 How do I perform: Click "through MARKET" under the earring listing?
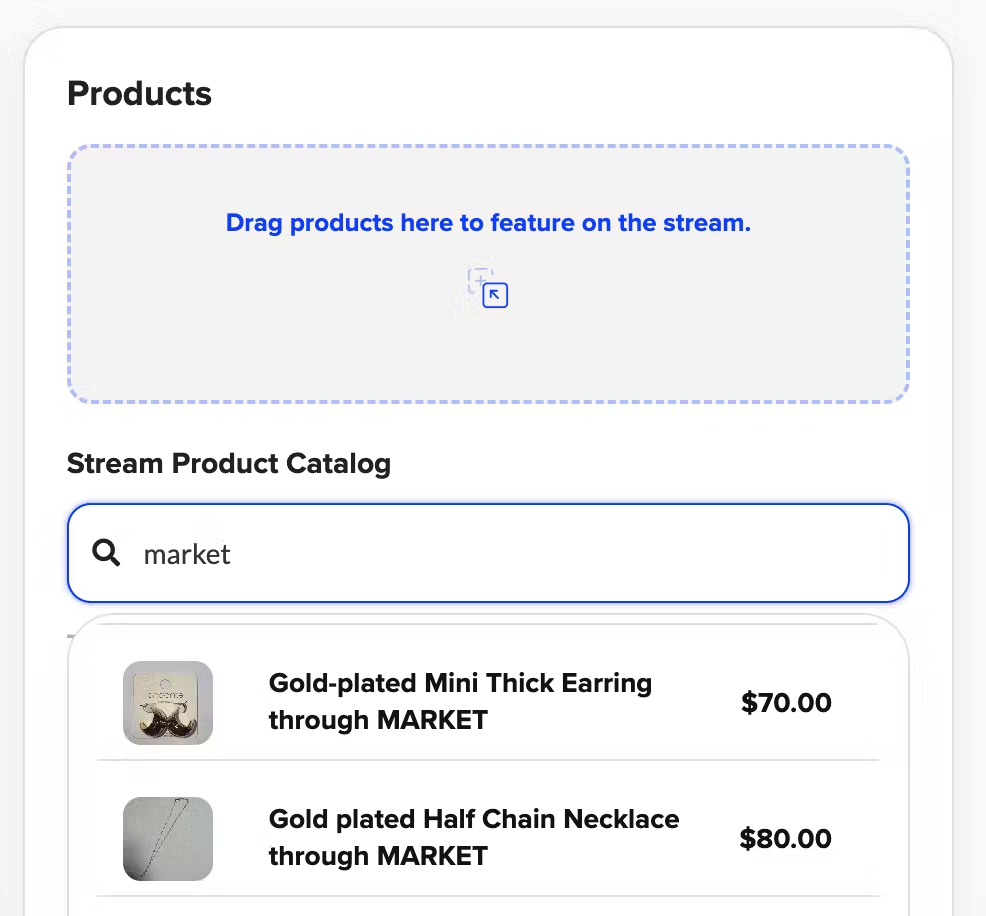coord(377,720)
